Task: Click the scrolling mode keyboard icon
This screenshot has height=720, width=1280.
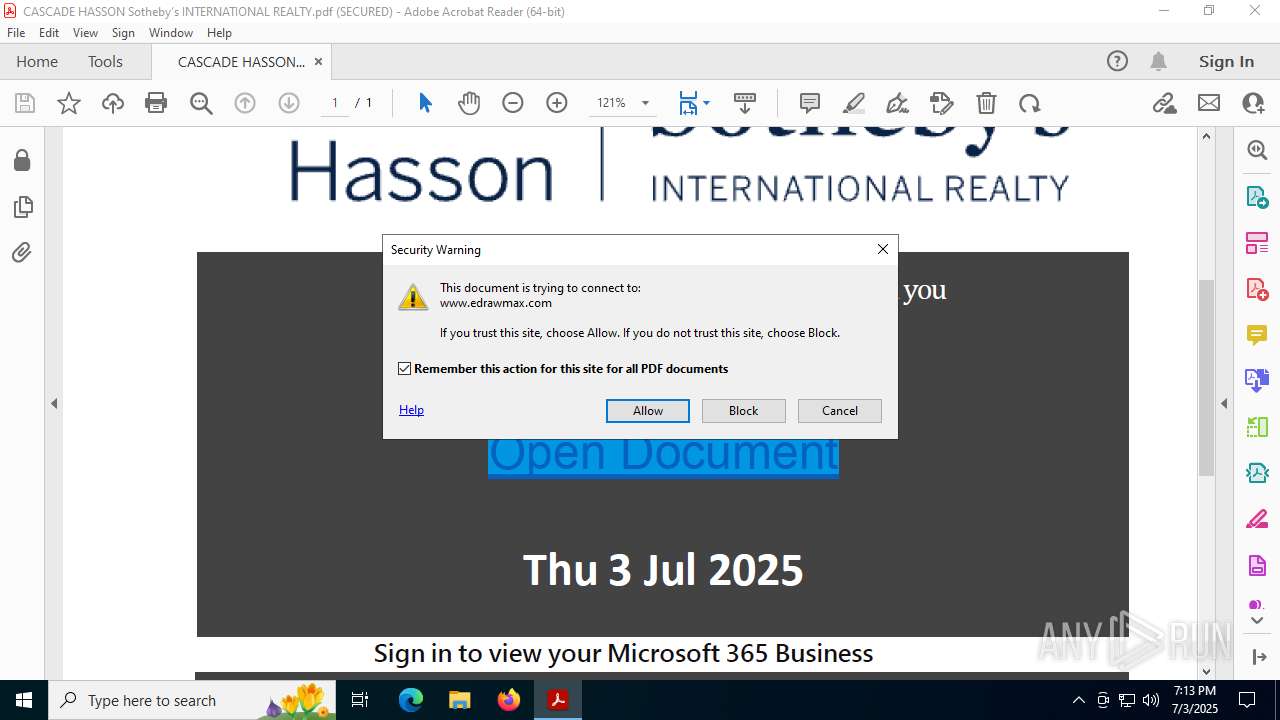Action: tap(745, 103)
